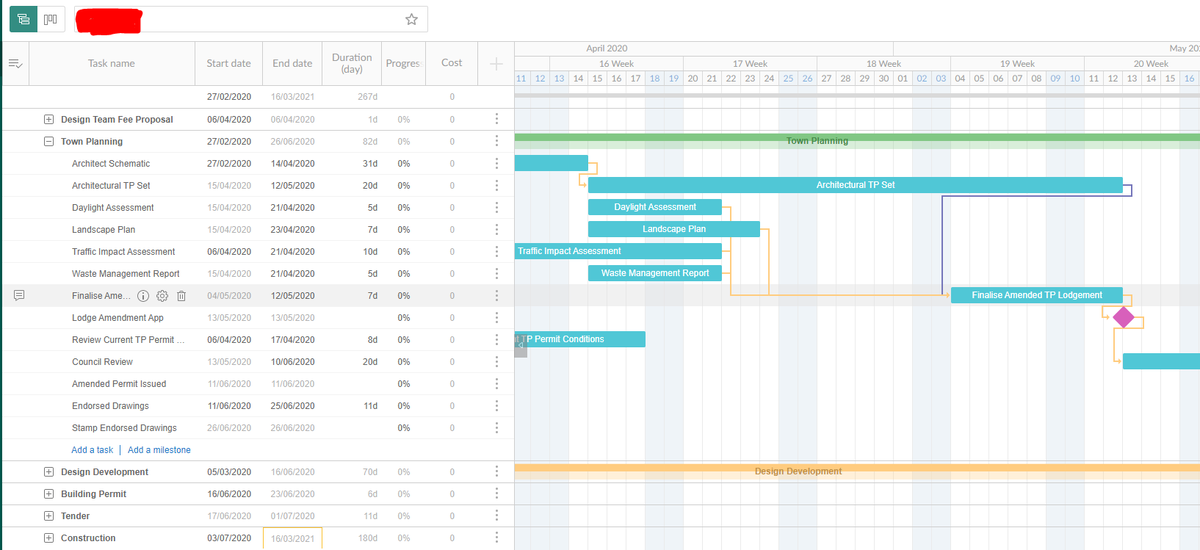This screenshot has height=550, width=1200.
Task: Select the Daylight Assessment Gantt bar
Action: 655,207
